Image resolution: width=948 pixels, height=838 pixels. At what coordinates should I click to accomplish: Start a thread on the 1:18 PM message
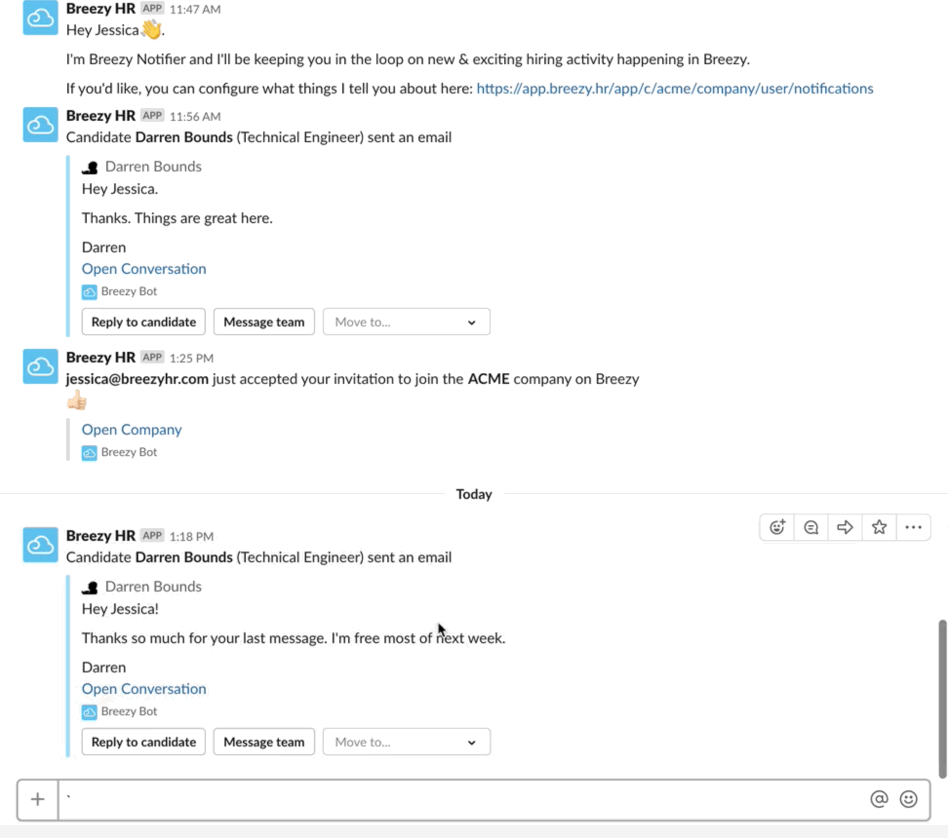811,527
